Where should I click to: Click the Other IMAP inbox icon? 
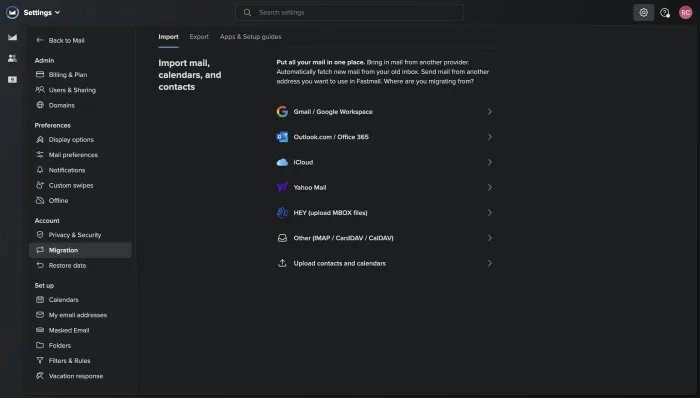click(282, 238)
